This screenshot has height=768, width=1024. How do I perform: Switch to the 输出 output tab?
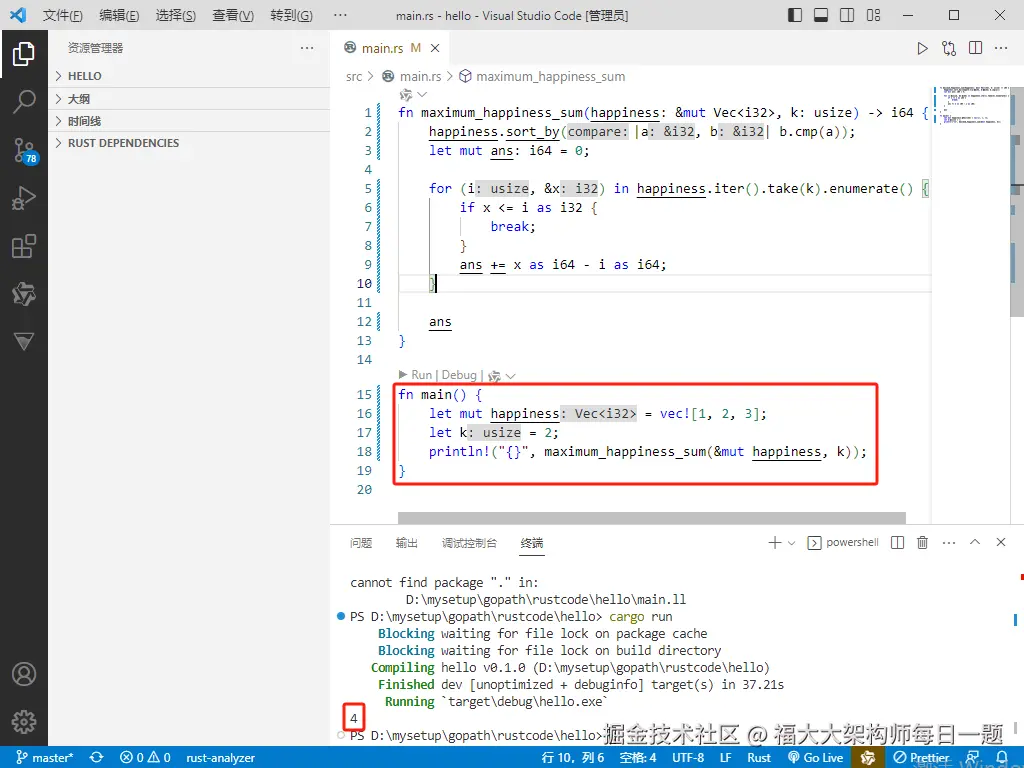click(406, 543)
